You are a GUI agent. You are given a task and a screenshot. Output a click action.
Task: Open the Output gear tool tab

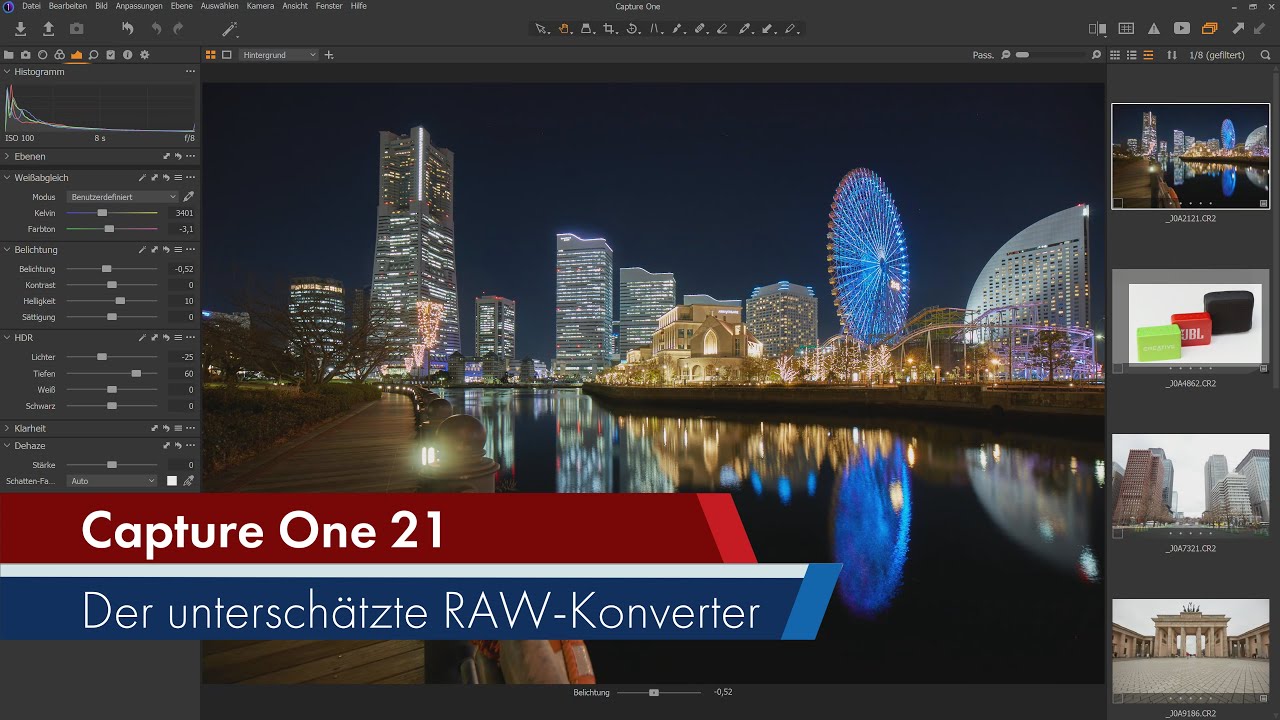pos(144,55)
